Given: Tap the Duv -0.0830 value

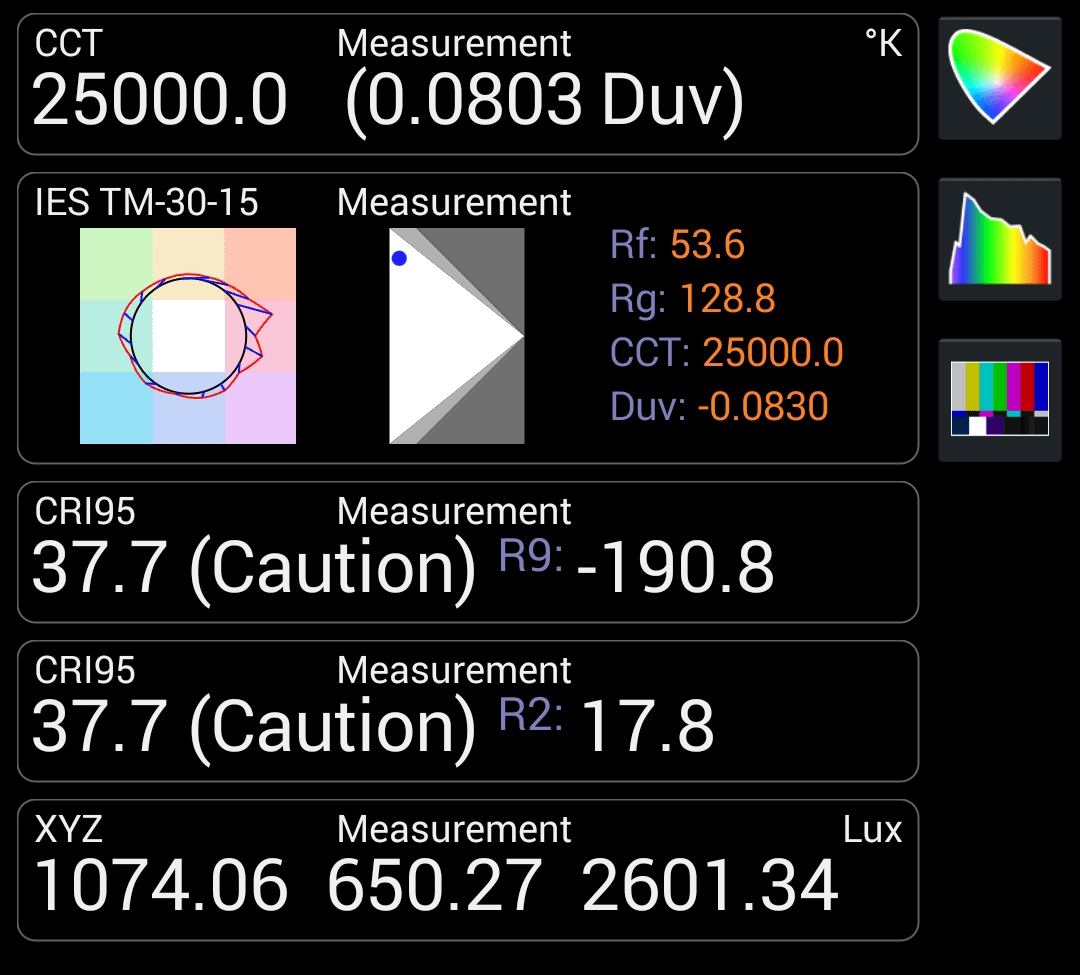Looking at the screenshot, I should coord(719,407).
